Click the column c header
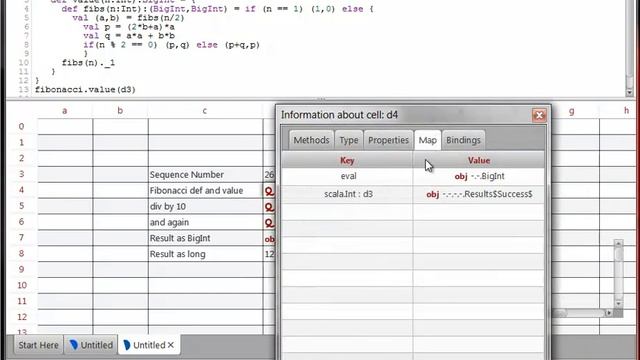640x360 pixels. click(205, 111)
